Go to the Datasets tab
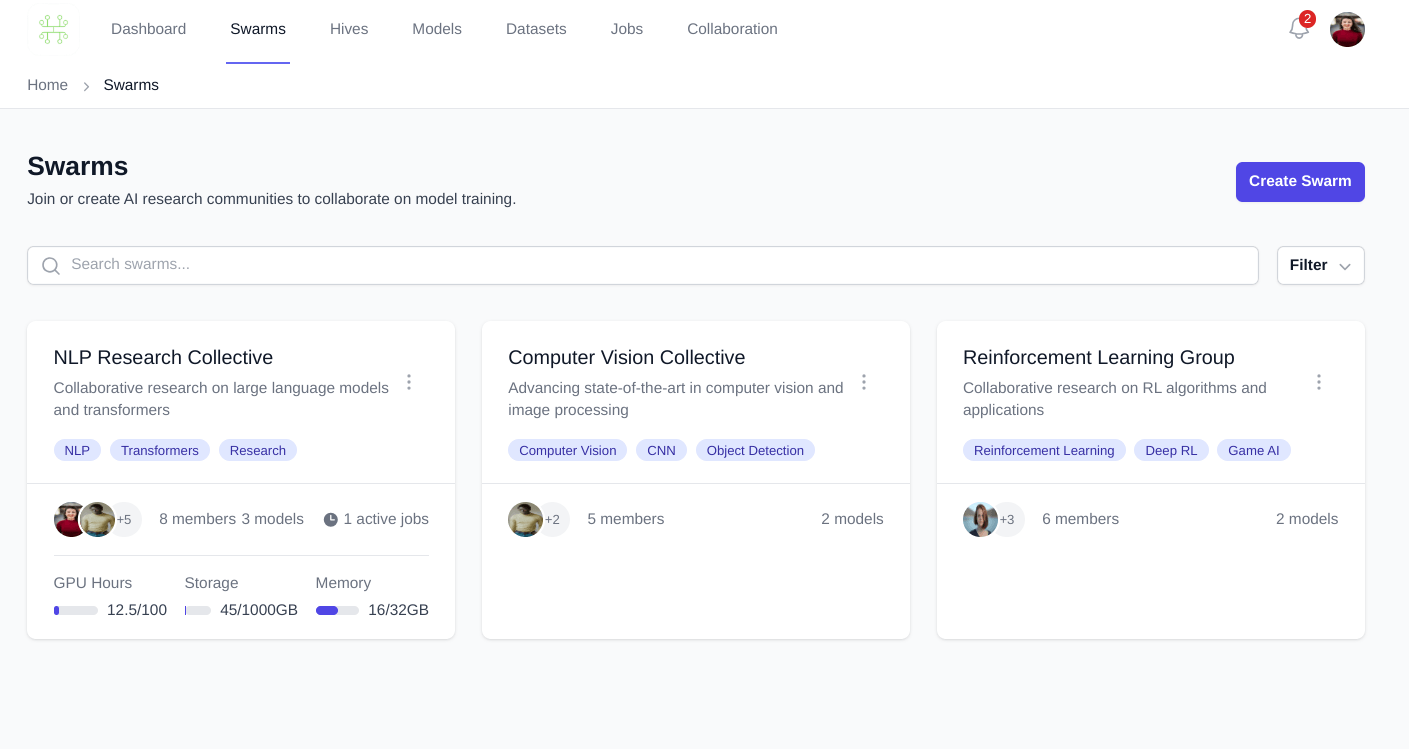 [536, 29]
